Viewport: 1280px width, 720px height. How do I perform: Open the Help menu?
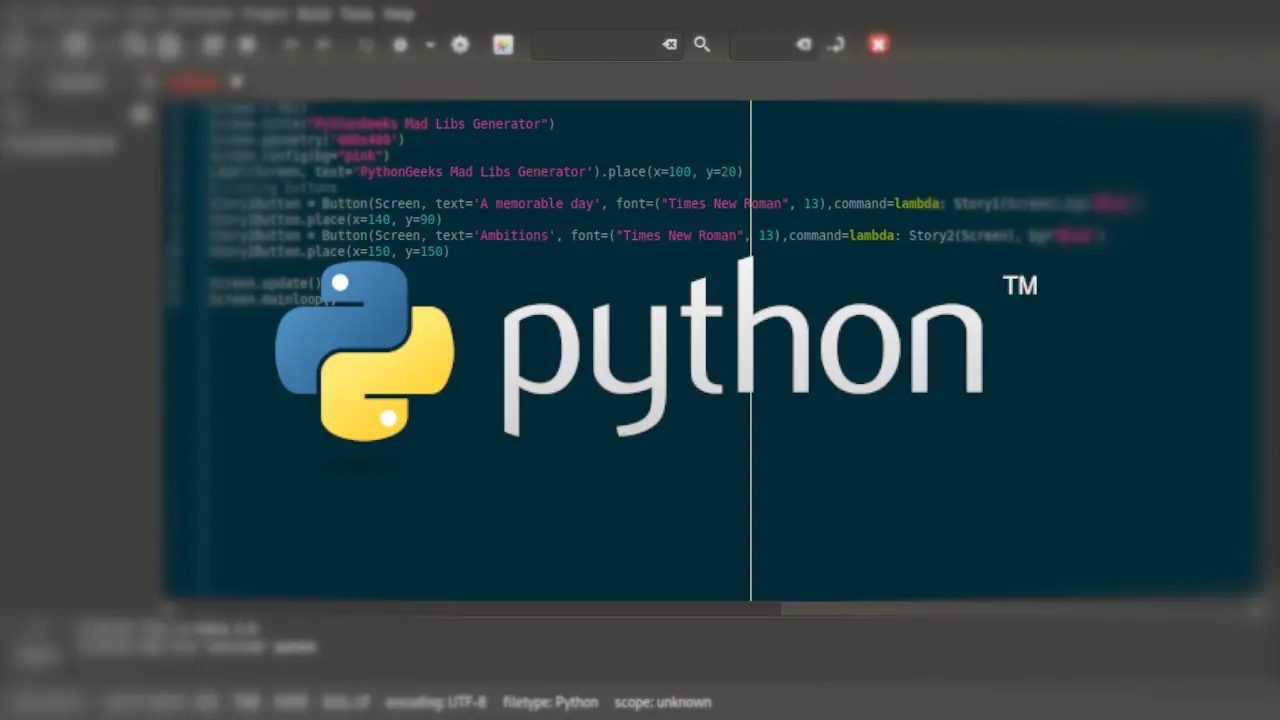[x=398, y=14]
